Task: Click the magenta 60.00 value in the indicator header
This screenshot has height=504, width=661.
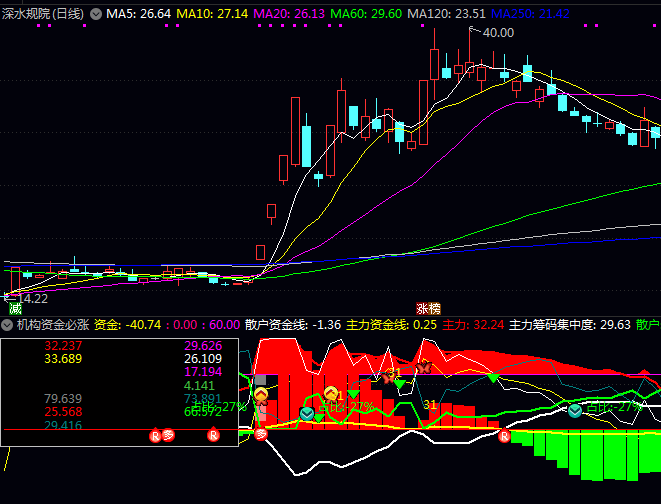Action: (224, 325)
